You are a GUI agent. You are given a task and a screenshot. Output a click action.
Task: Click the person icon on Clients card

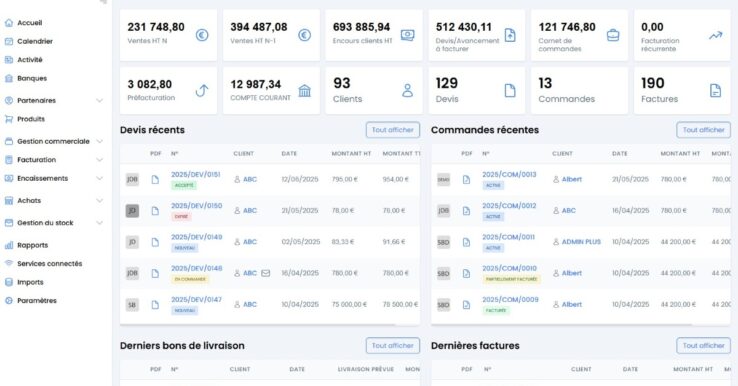407,90
